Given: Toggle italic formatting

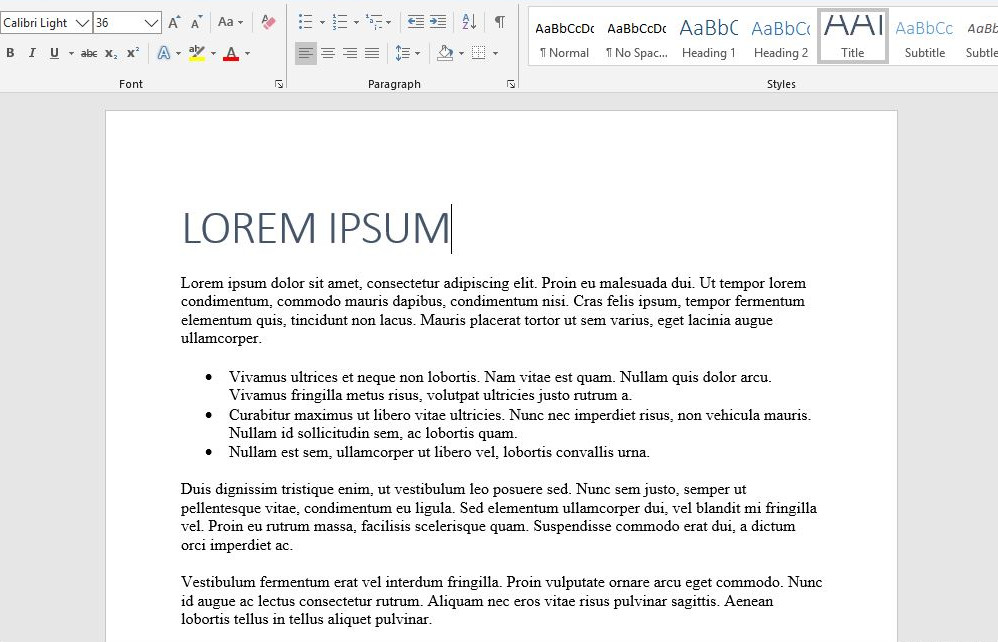Looking at the screenshot, I should point(32,53).
